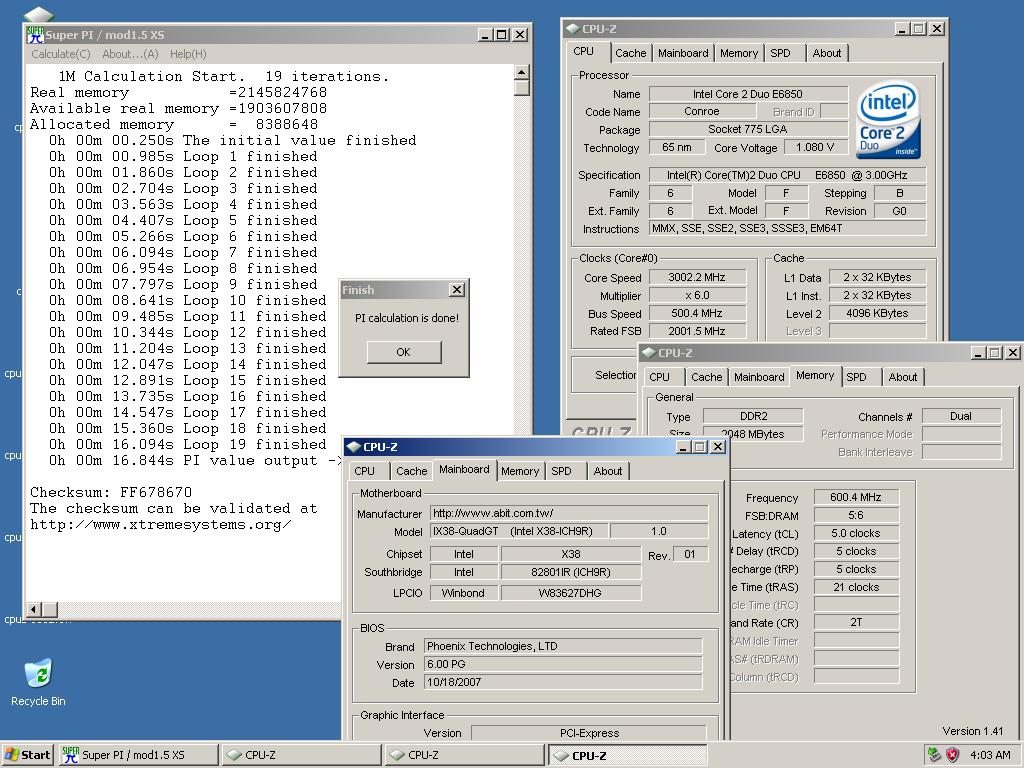This screenshot has width=1024, height=768.
Task: Click the processor Name field Intel Core 2 Duo E6850
Action: point(748,94)
